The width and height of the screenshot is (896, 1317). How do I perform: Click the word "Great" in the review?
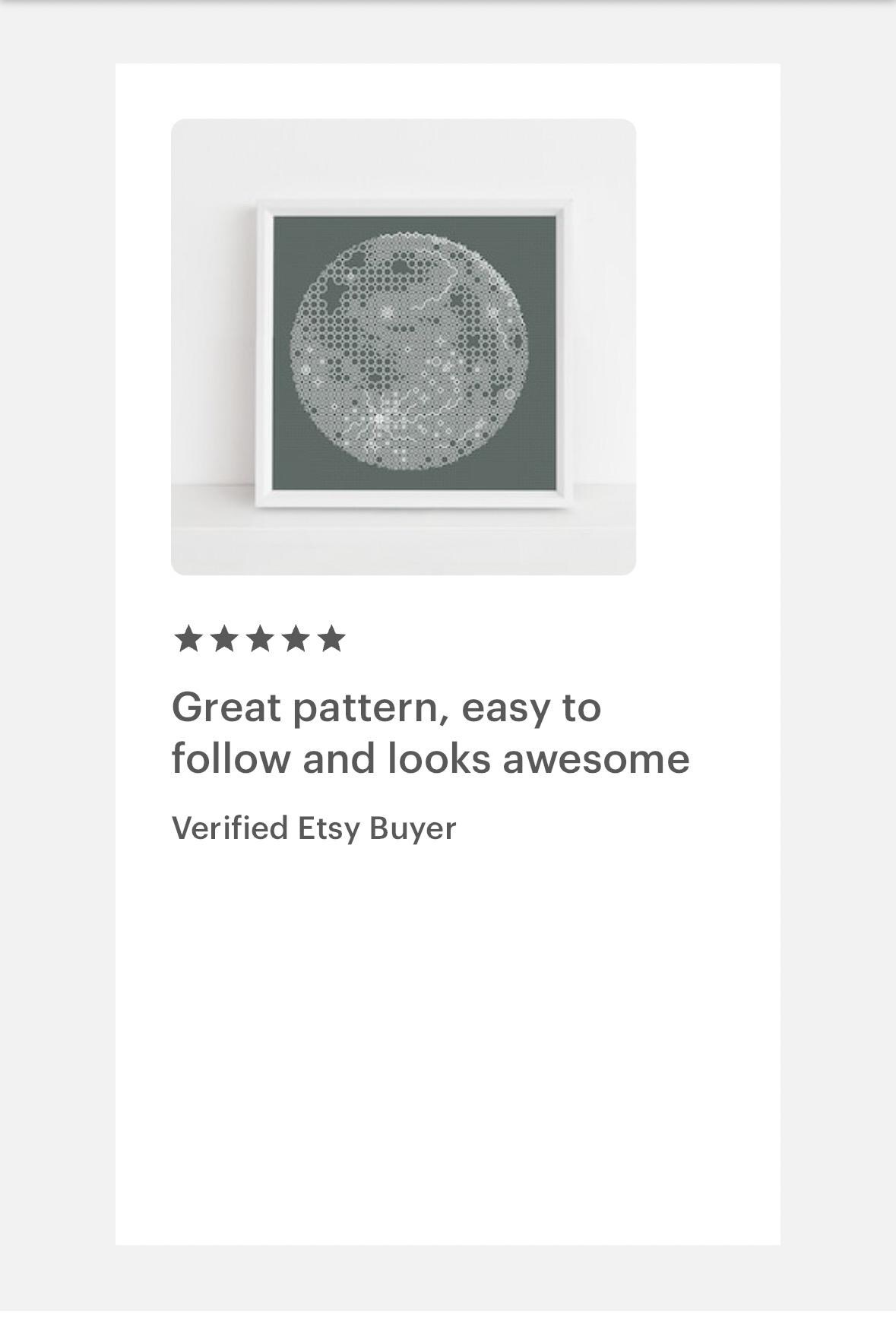point(226,707)
